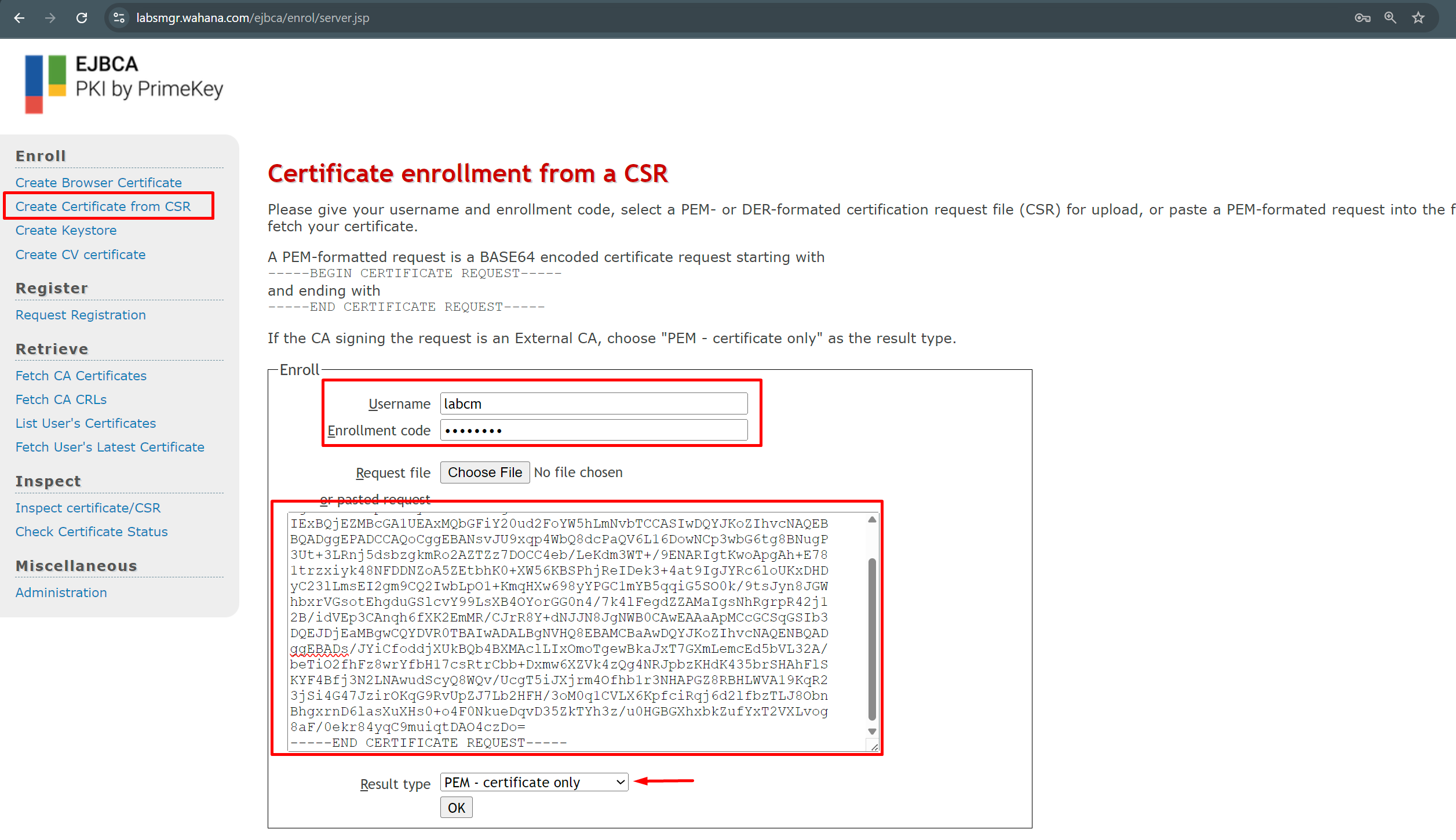
Task: Click the zoom magnifier icon
Action: (x=1390, y=18)
